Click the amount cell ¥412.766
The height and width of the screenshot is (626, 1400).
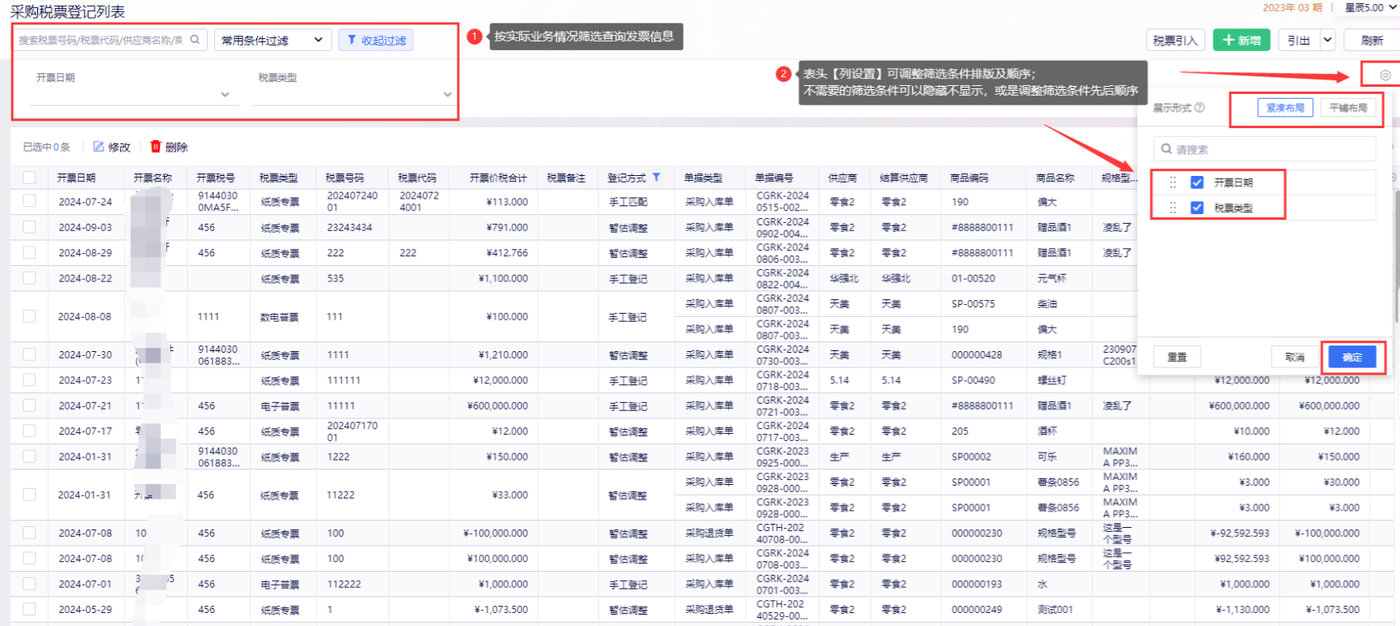click(x=505, y=253)
